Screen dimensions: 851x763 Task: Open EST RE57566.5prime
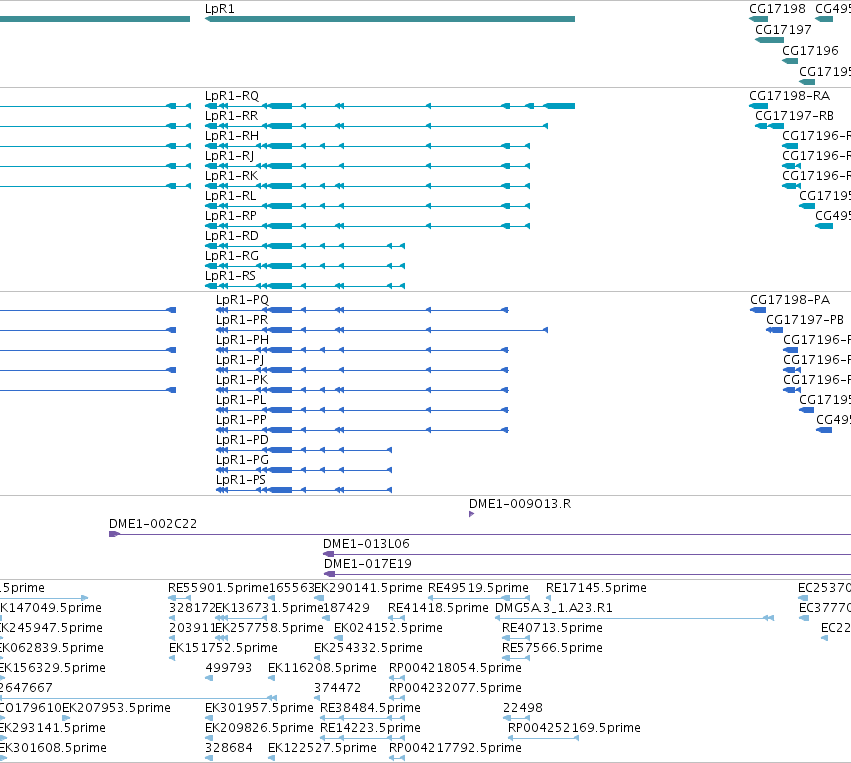coord(552,648)
